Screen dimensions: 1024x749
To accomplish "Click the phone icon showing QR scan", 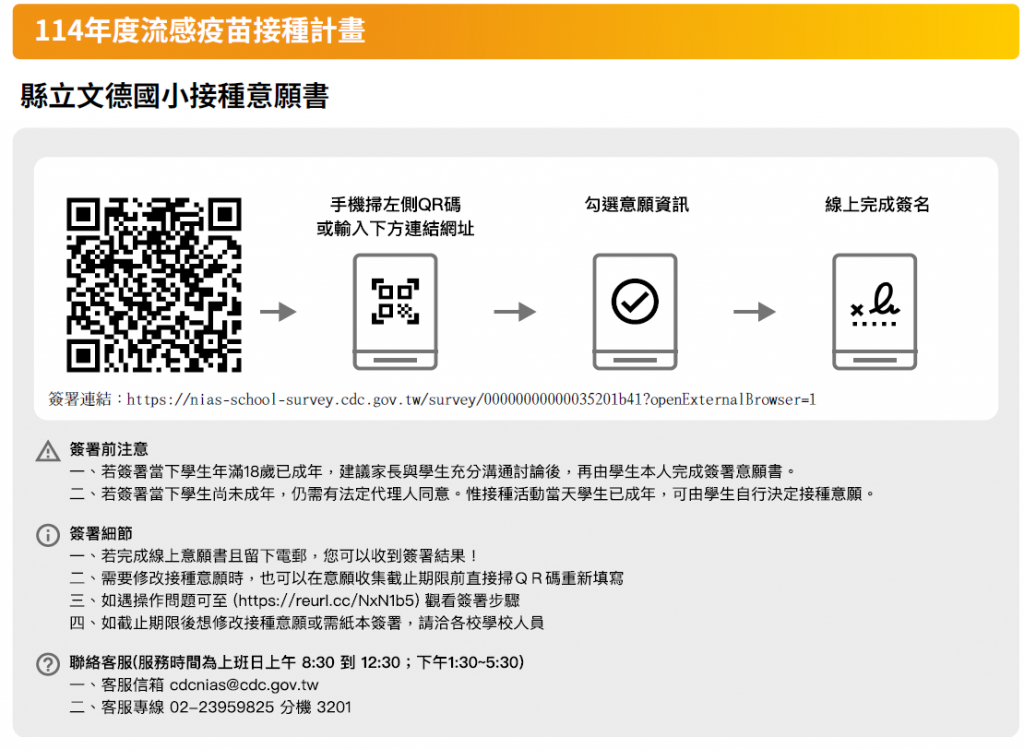I will pos(395,312).
